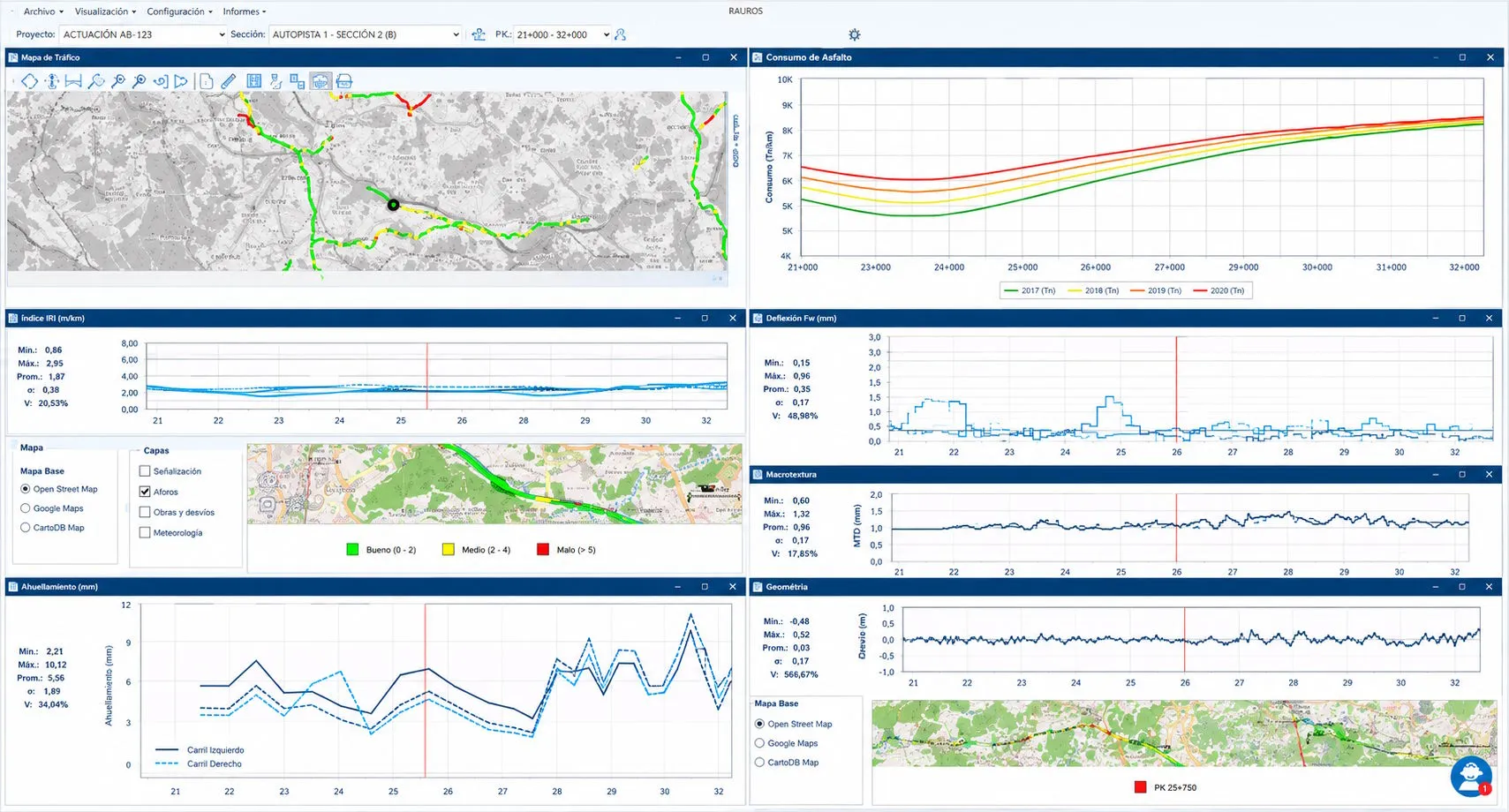The width and height of the screenshot is (1509, 812).
Task: Select the polygon area tool in map toolbar
Action: 29,81
